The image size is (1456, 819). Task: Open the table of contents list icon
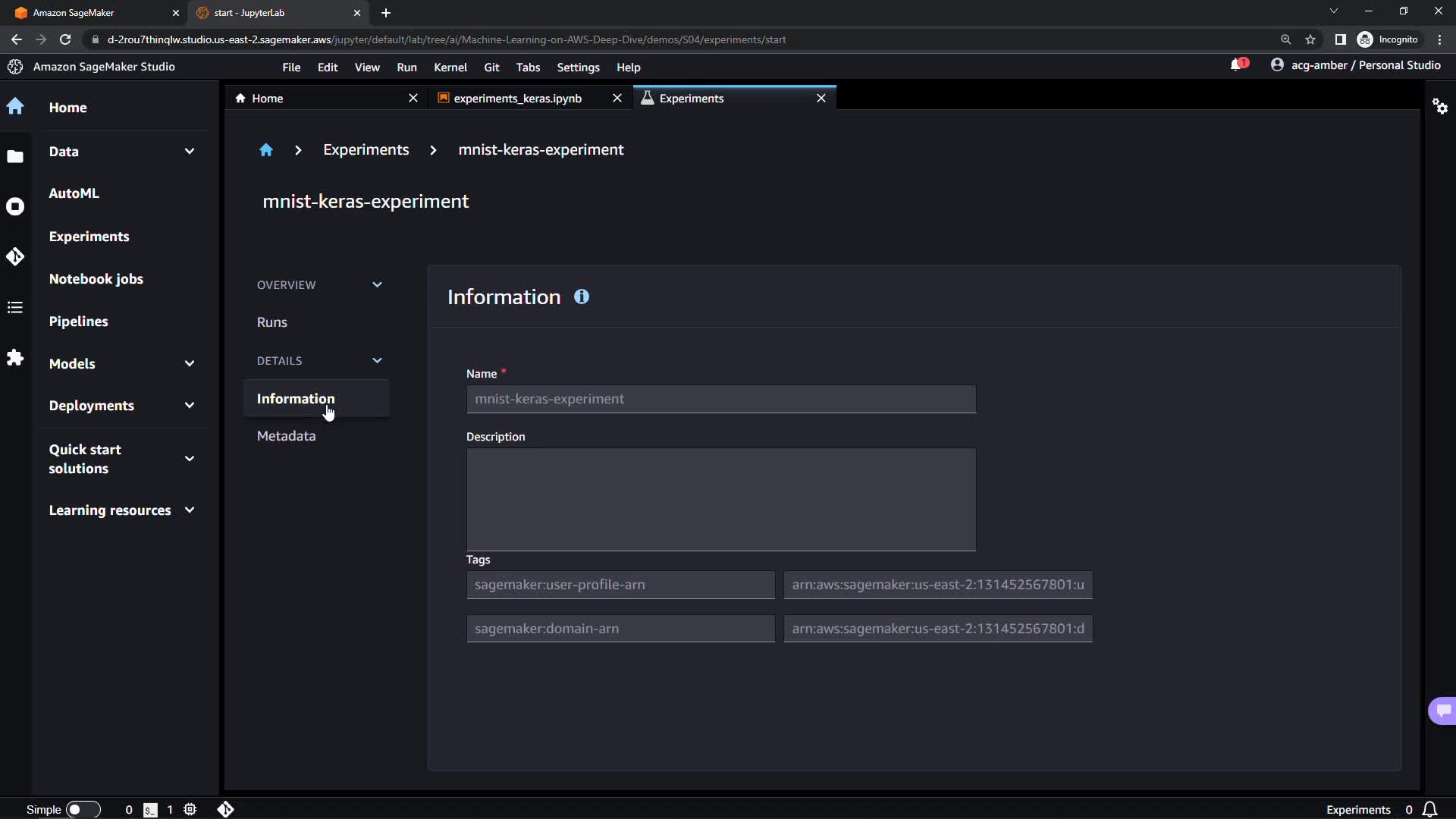[x=15, y=307]
